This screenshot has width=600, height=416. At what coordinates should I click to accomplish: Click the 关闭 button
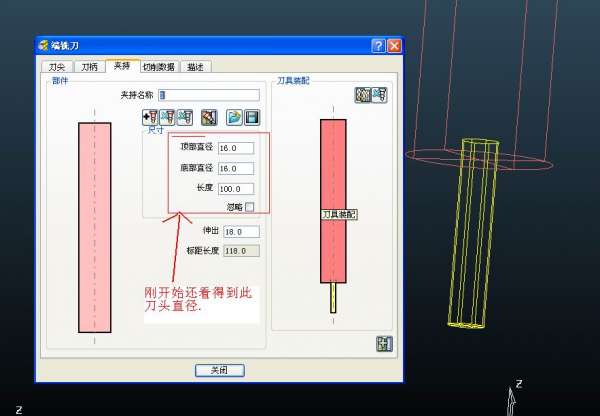220,370
